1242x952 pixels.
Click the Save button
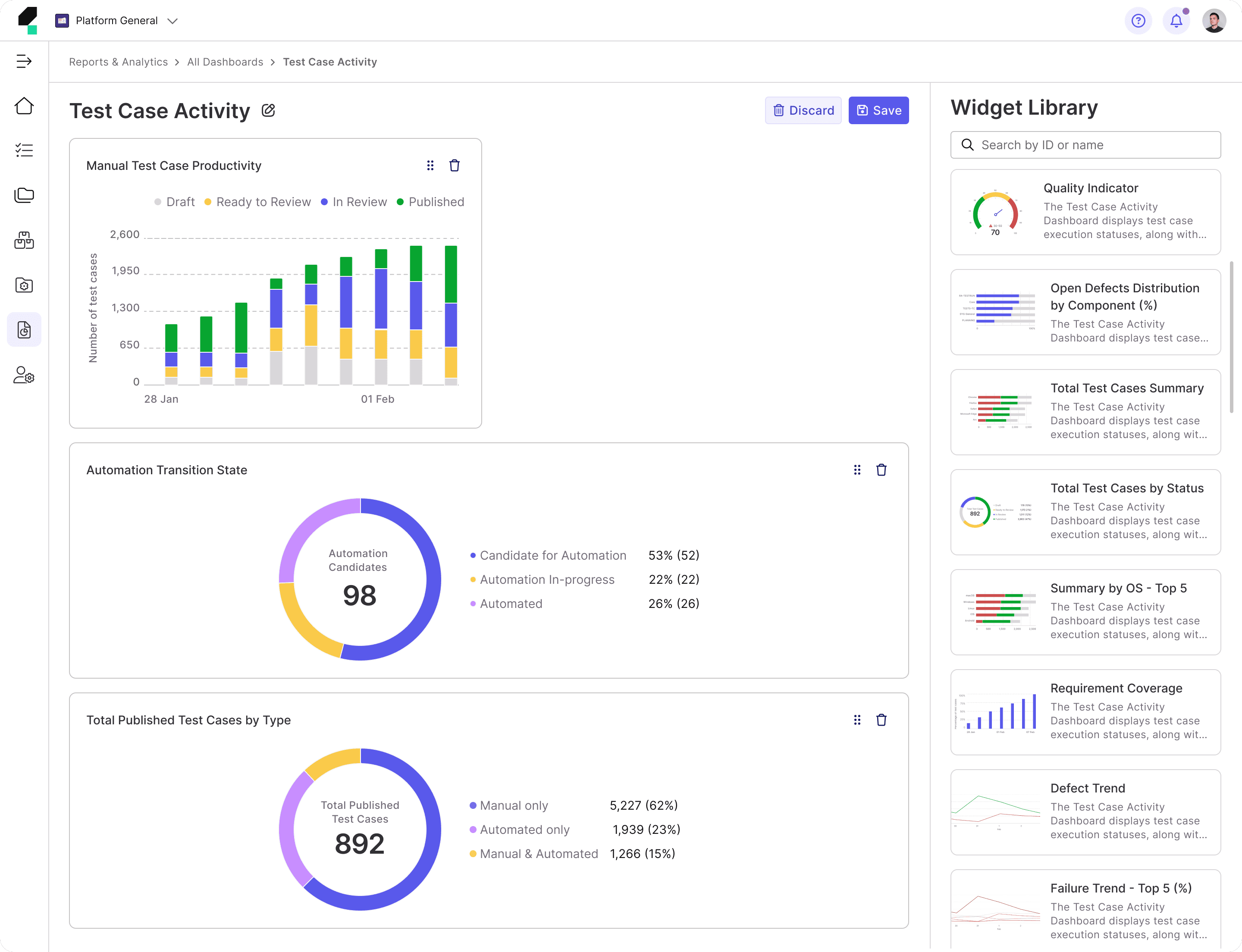coord(878,110)
